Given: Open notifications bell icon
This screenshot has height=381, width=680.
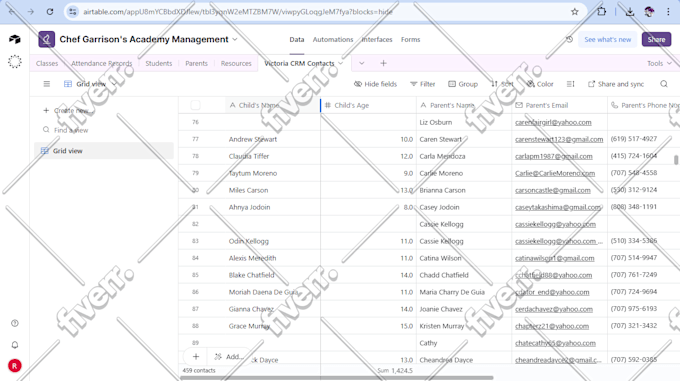Looking at the screenshot, I should [15, 345].
